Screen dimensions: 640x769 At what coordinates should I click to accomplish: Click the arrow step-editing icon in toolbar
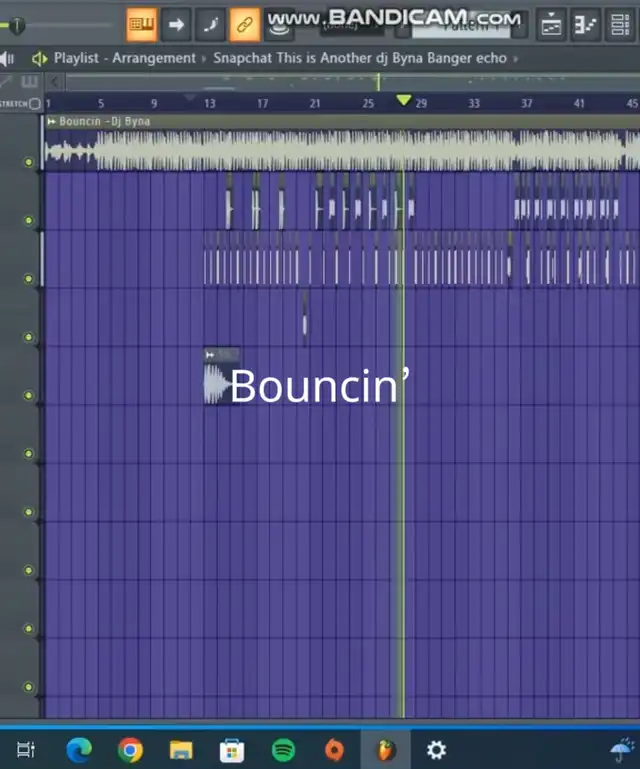tap(176, 23)
